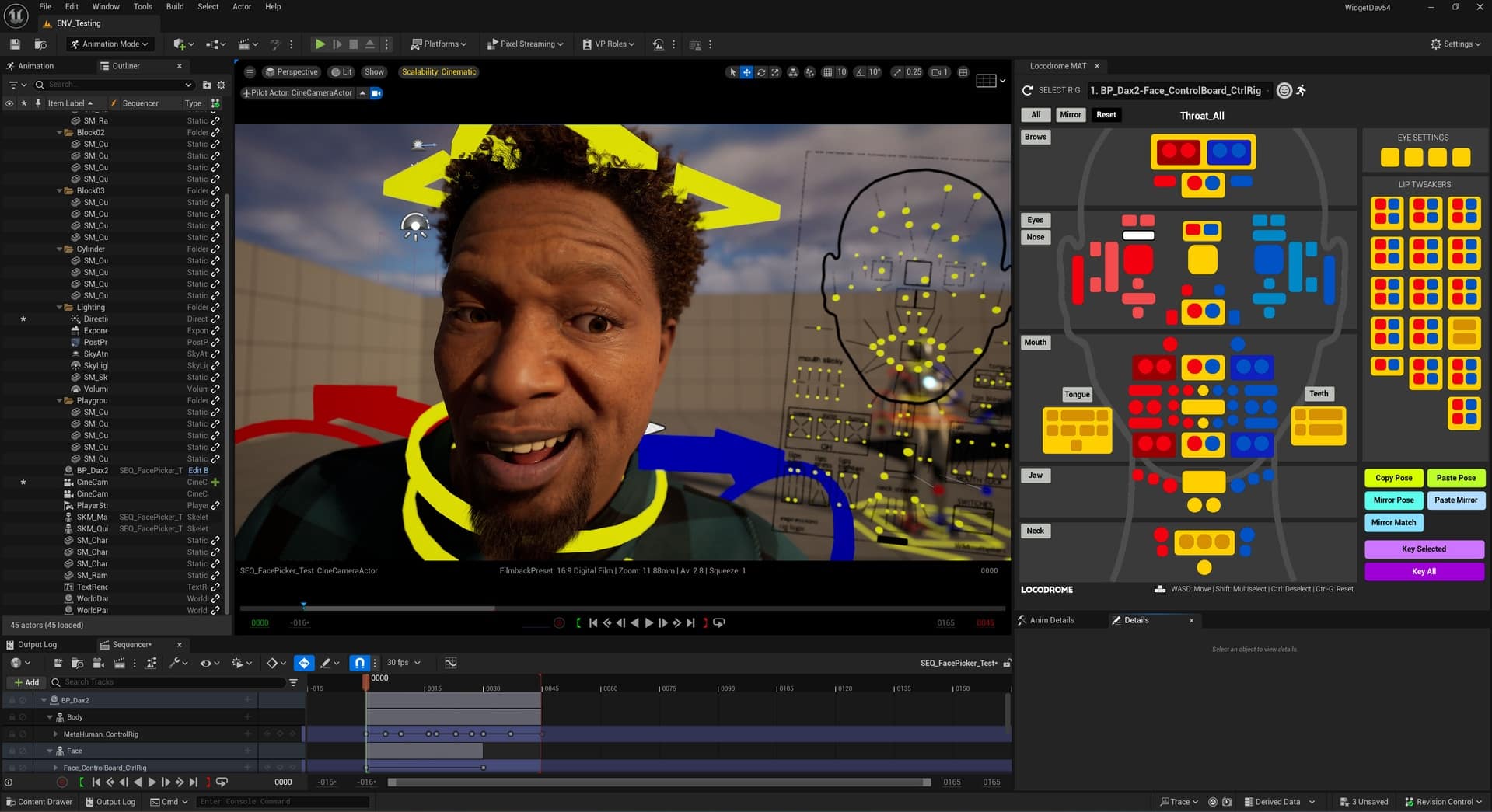Toggle visibility of the Lighting folder in Outliner
The height and width of the screenshot is (812, 1492).
pos(10,307)
